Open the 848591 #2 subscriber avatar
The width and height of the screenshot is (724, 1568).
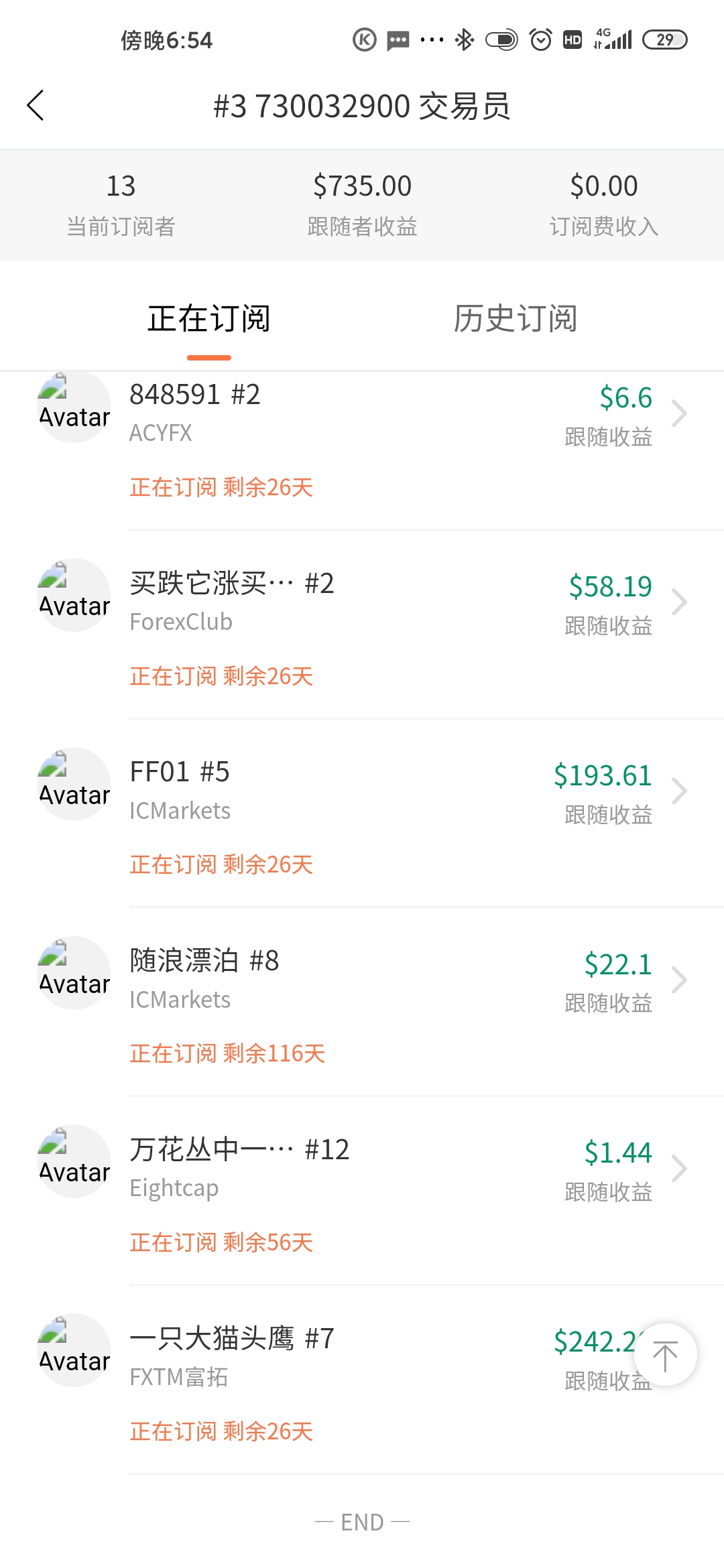(74, 405)
